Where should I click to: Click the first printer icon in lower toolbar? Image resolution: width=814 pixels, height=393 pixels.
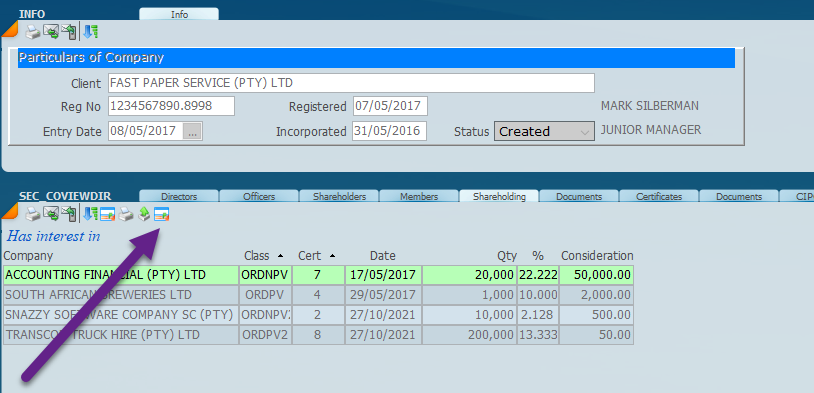[x=33, y=214]
